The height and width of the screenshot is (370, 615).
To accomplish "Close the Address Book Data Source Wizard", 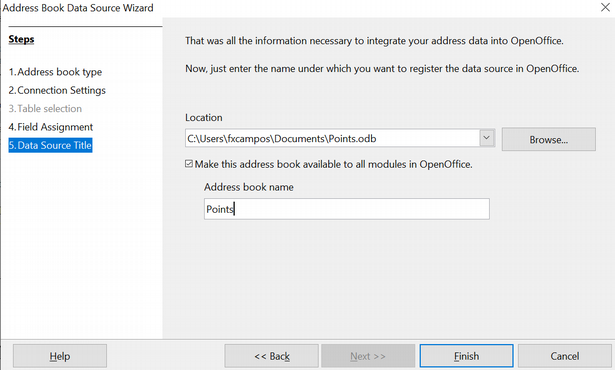I will point(605,7).
